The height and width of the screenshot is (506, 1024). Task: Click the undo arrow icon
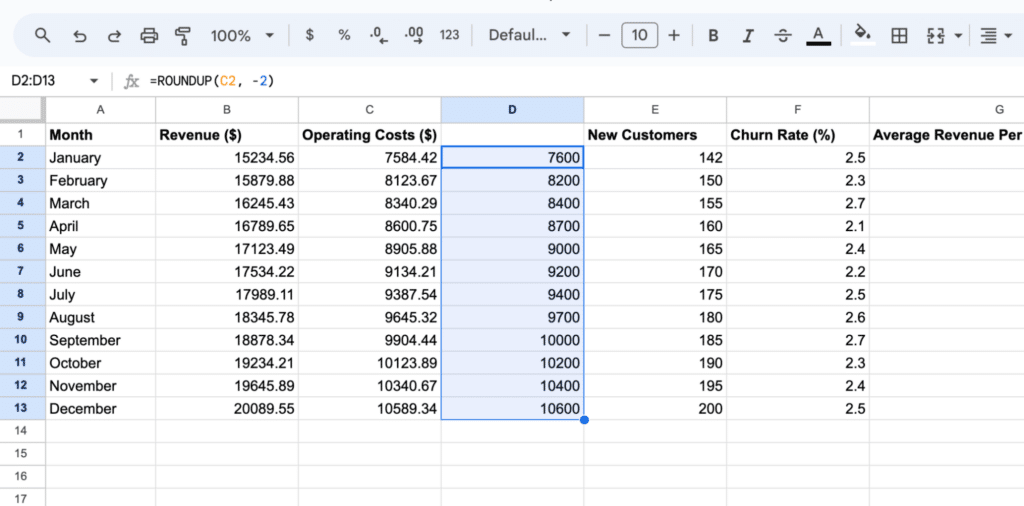[x=80, y=35]
